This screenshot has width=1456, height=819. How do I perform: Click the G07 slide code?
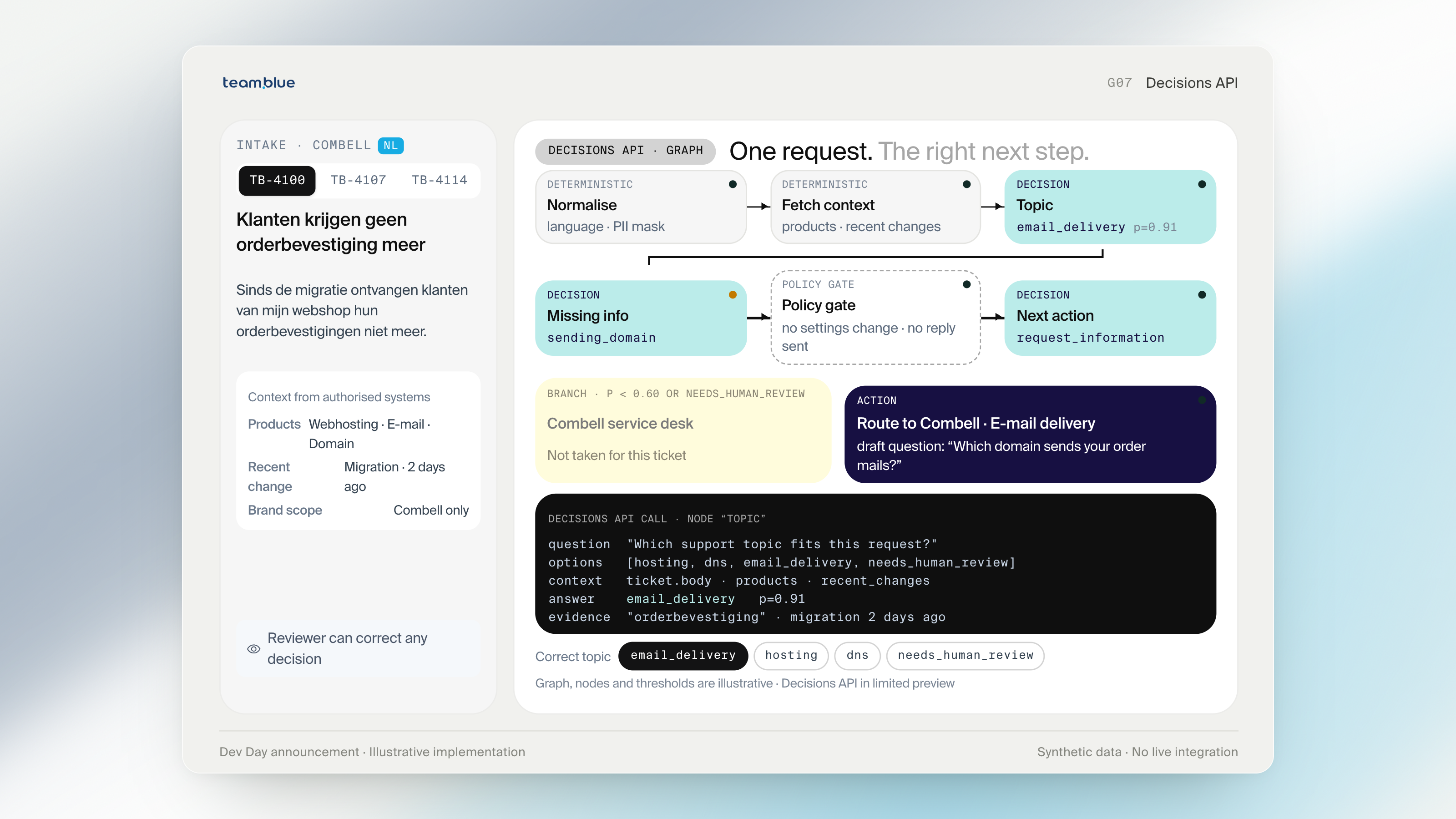click(x=1119, y=82)
